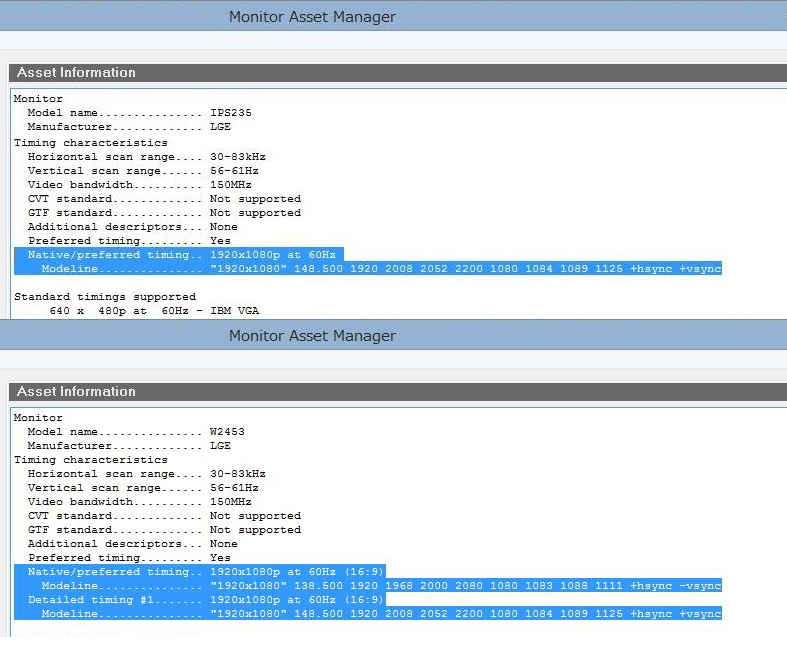Screen dimensions: 787x664
Task: Click the IPS235 model name line
Action: [139, 113]
